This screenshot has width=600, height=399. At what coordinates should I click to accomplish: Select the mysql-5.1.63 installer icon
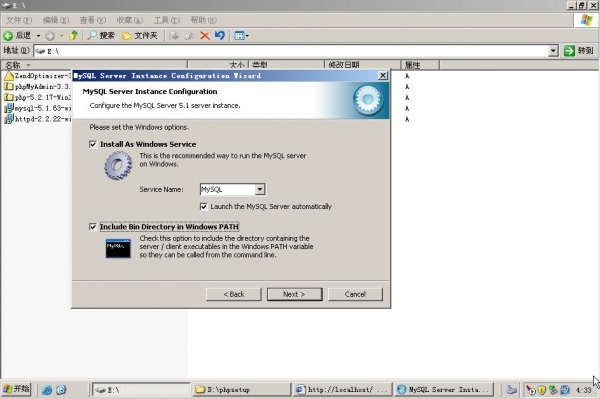pos(8,108)
